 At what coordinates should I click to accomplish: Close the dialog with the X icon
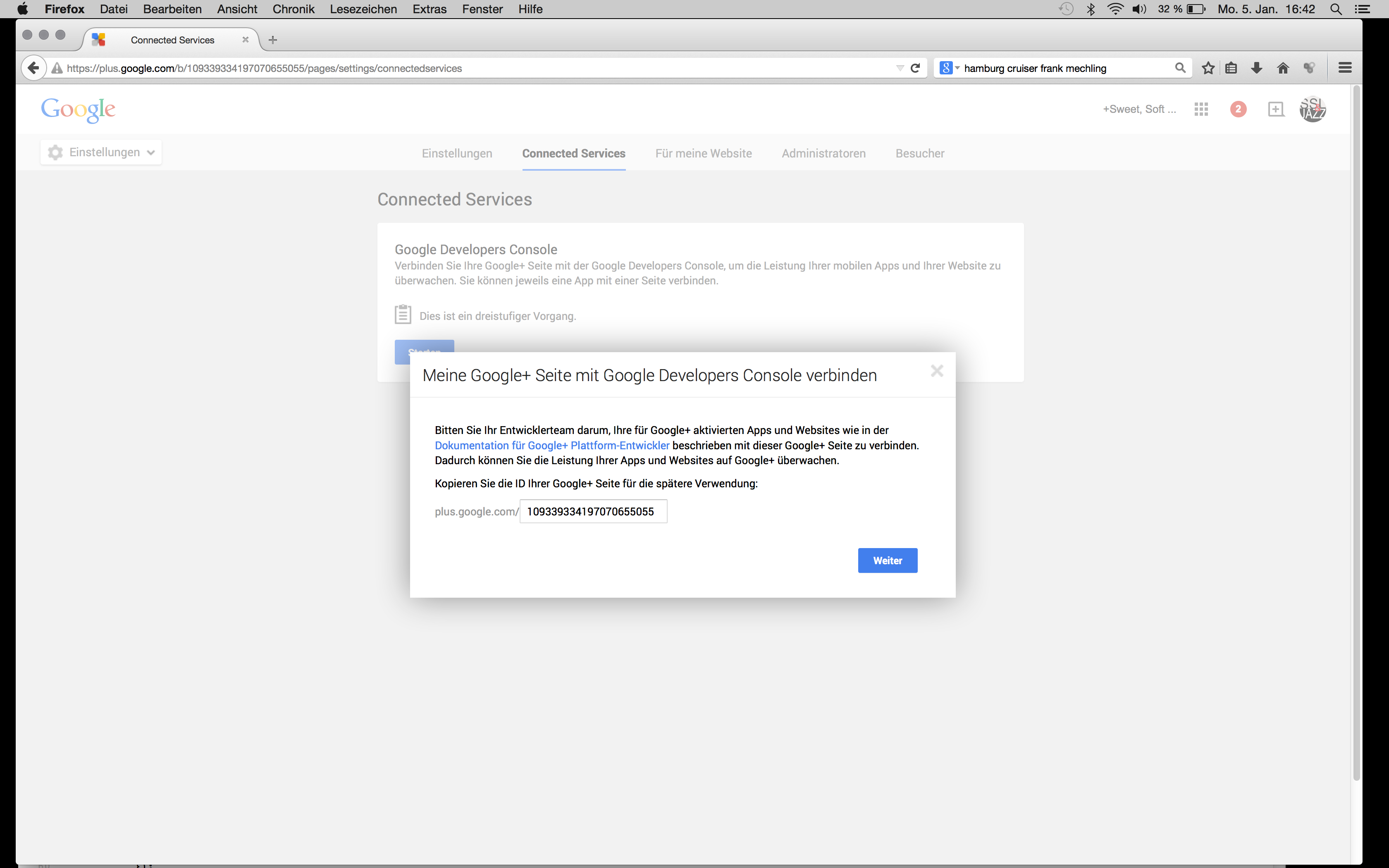click(x=937, y=371)
